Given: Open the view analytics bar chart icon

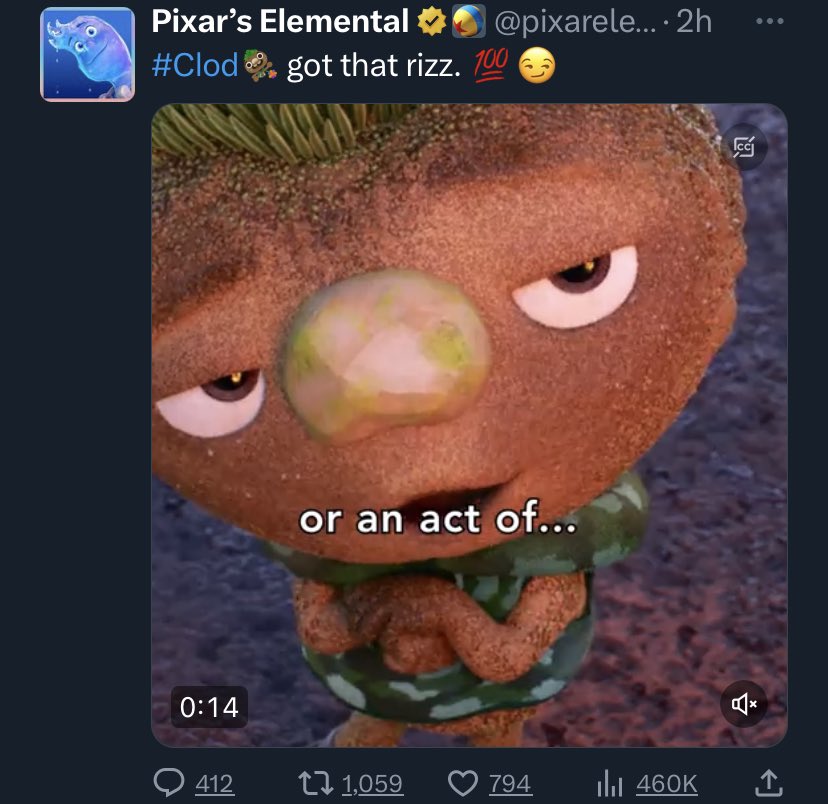Looking at the screenshot, I should (610, 783).
